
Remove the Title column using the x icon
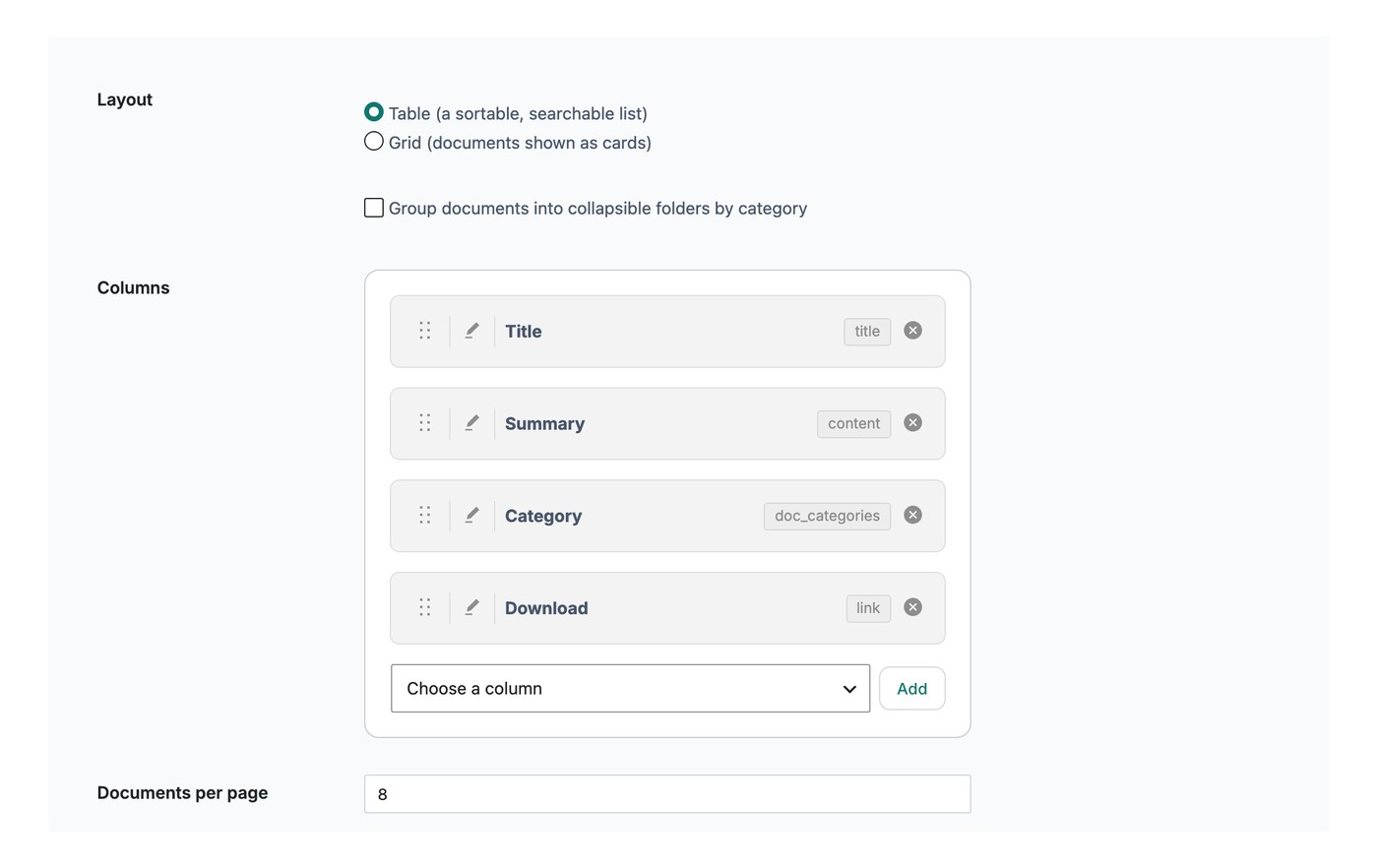(x=912, y=331)
